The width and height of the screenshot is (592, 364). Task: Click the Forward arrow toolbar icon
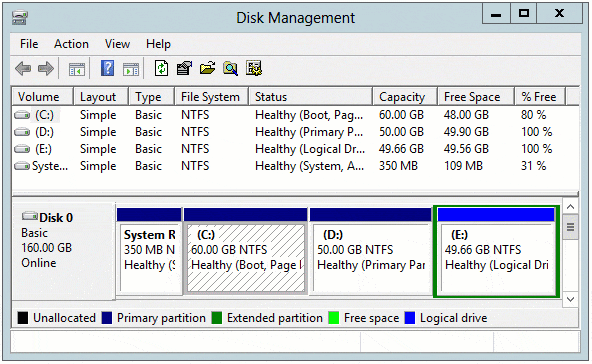[46, 69]
